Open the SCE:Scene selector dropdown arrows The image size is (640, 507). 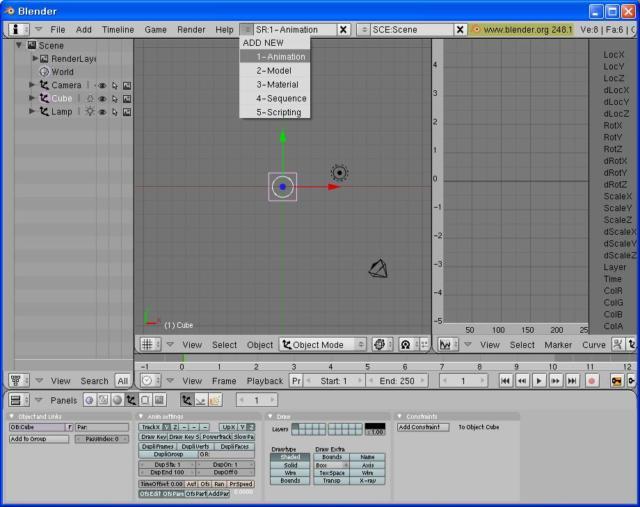click(363, 29)
